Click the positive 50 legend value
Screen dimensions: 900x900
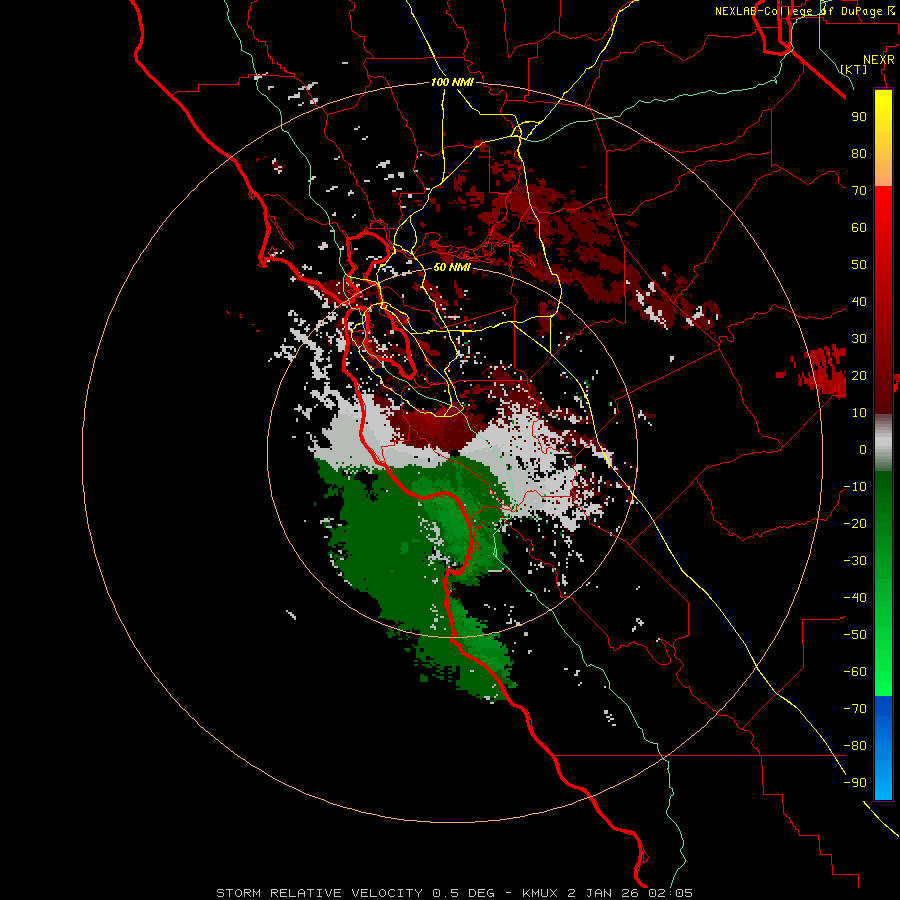click(859, 265)
